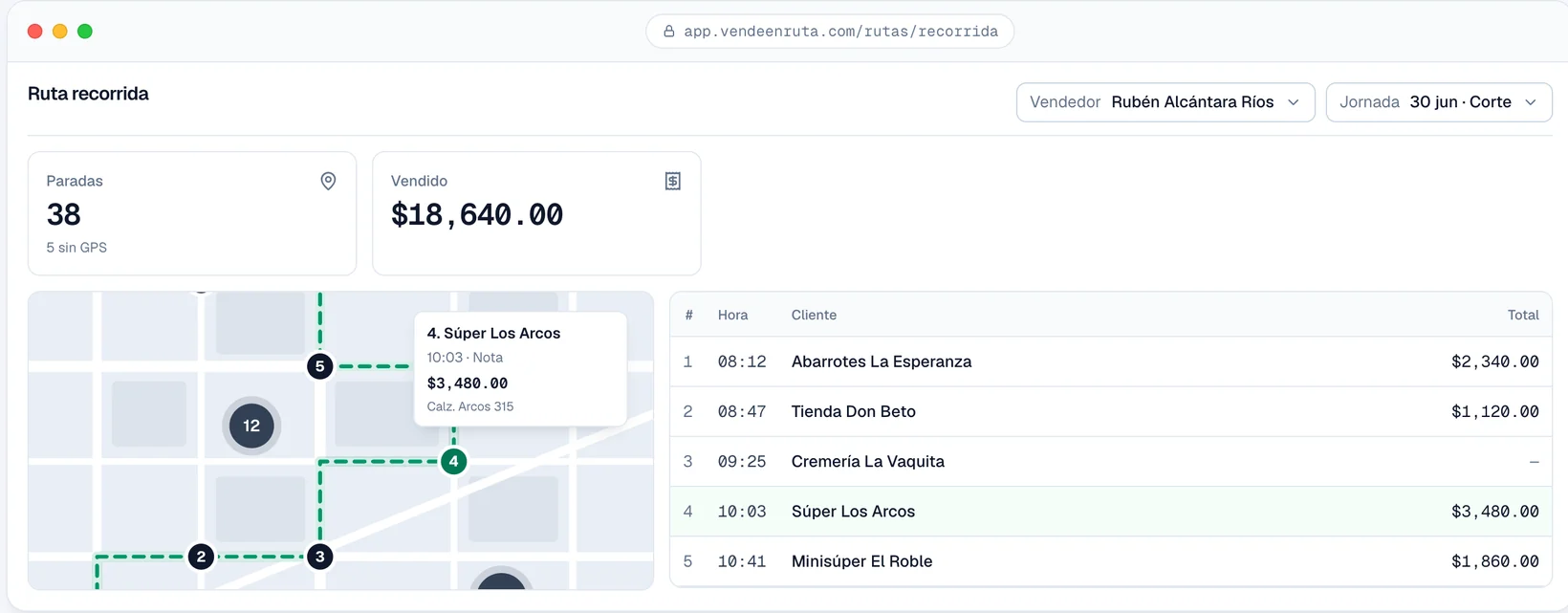This screenshot has width=1568, height=613.
Task: Click the 10:41 time cell
Action: pyautogui.click(x=742, y=561)
